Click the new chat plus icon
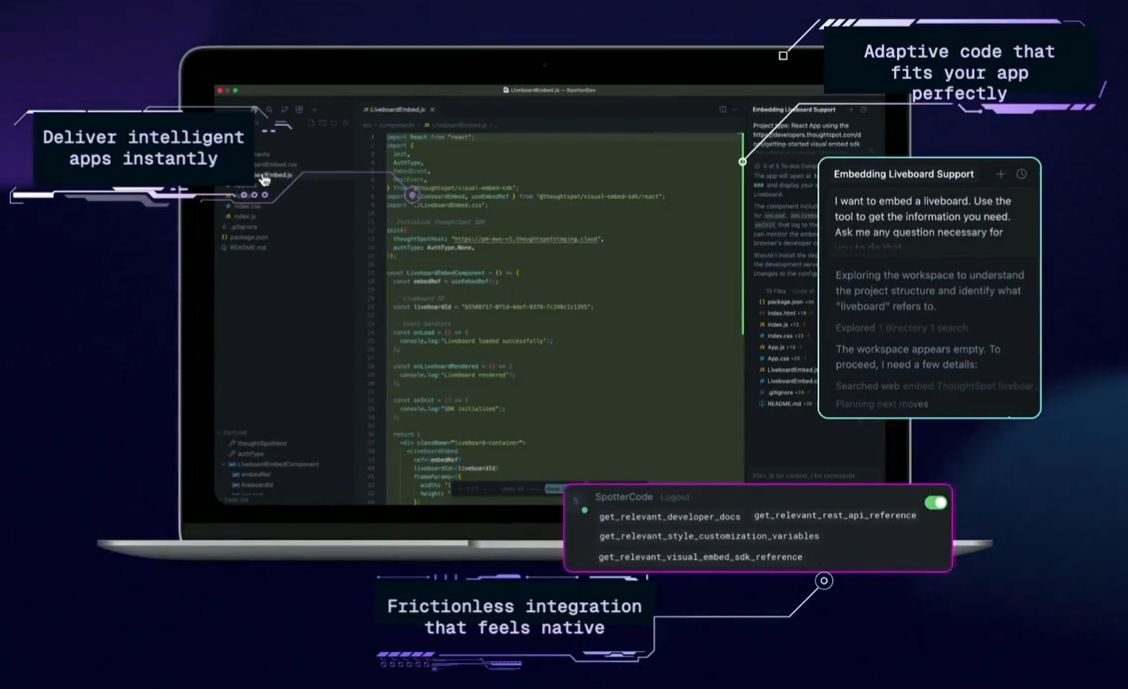The height and width of the screenshot is (689, 1128). (x=1000, y=174)
